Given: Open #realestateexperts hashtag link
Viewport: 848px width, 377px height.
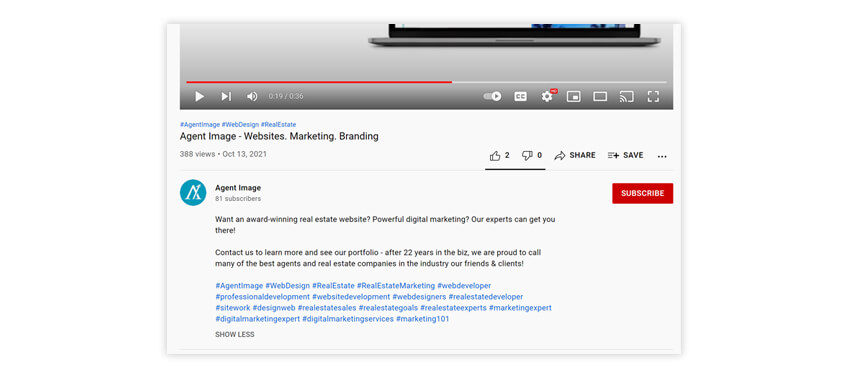Looking at the screenshot, I should point(453,308).
